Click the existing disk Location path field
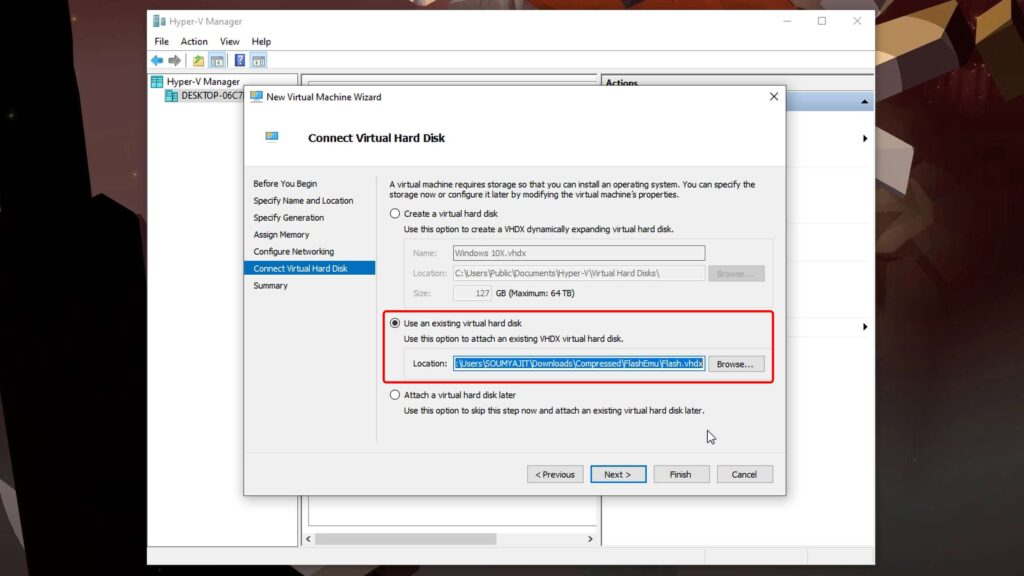This screenshot has height=576, width=1024. pos(579,364)
